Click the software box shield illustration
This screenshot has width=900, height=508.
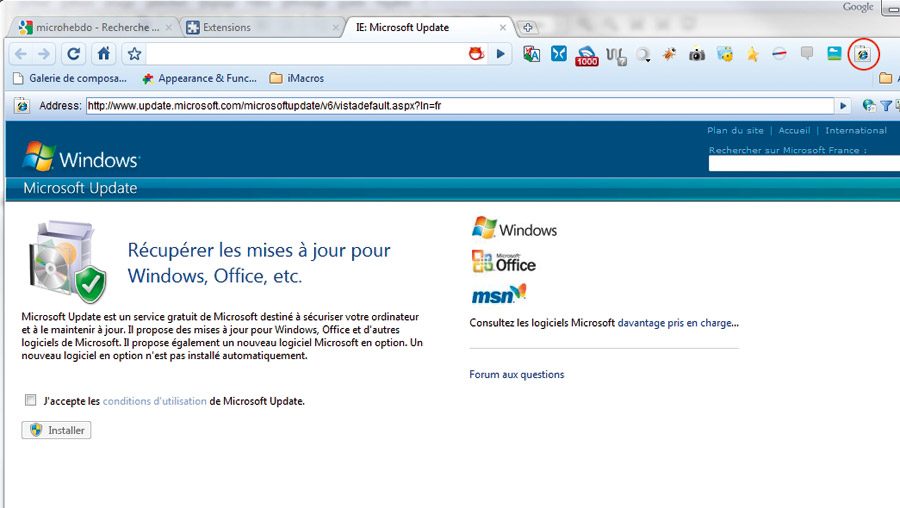pyautogui.click(x=68, y=262)
